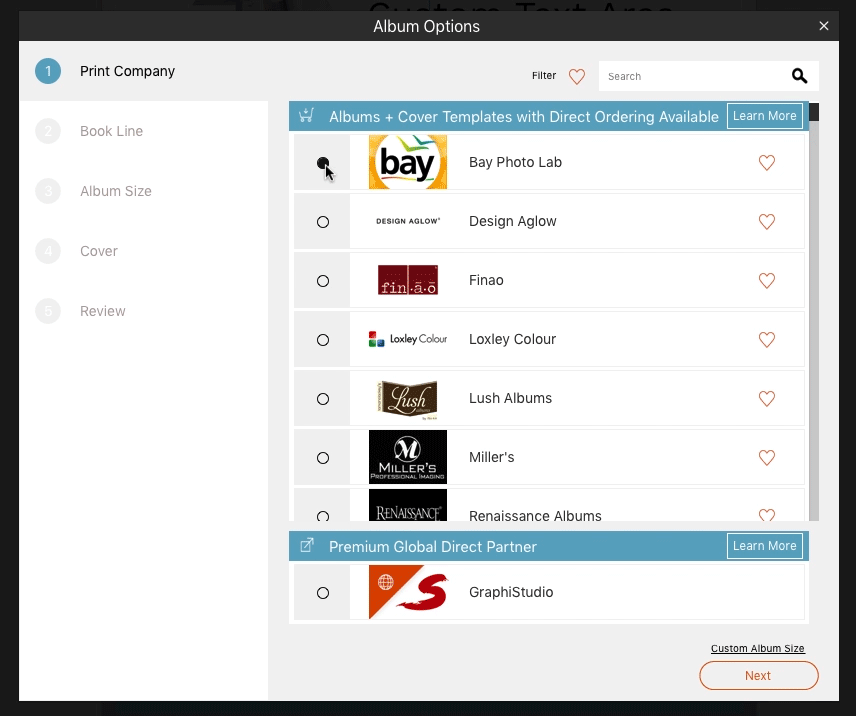Click the heart icon beside Miller's
856x716 pixels.
(767, 458)
